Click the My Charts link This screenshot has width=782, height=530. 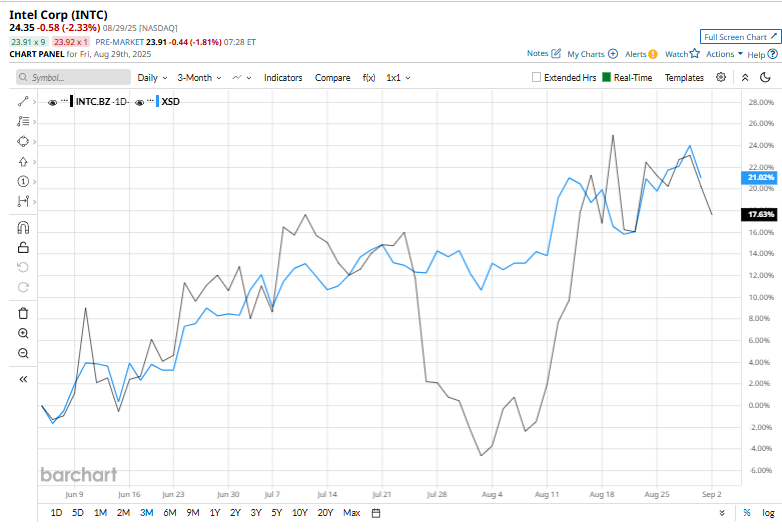point(586,54)
